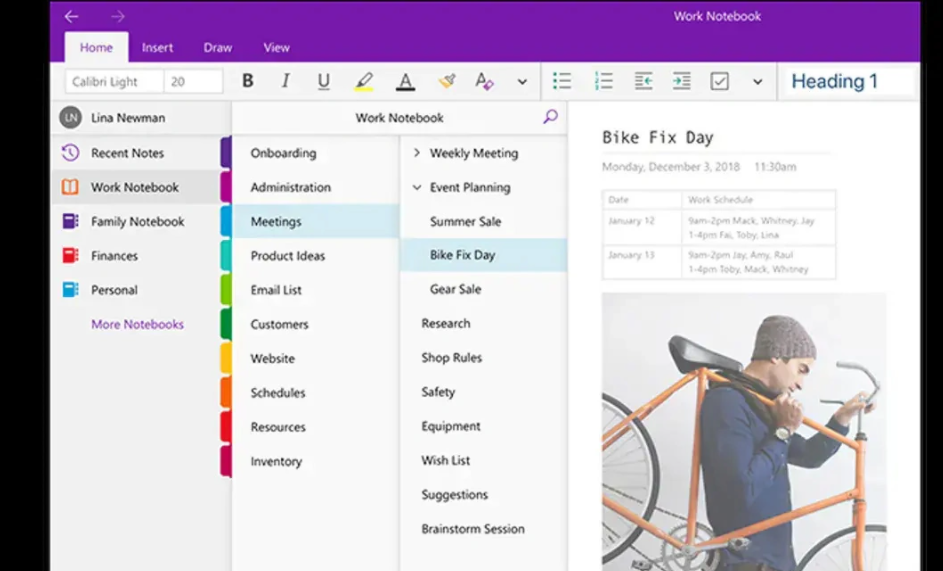Click the January 12 table cell
Viewport: 943px width, 571px height.
(642, 227)
